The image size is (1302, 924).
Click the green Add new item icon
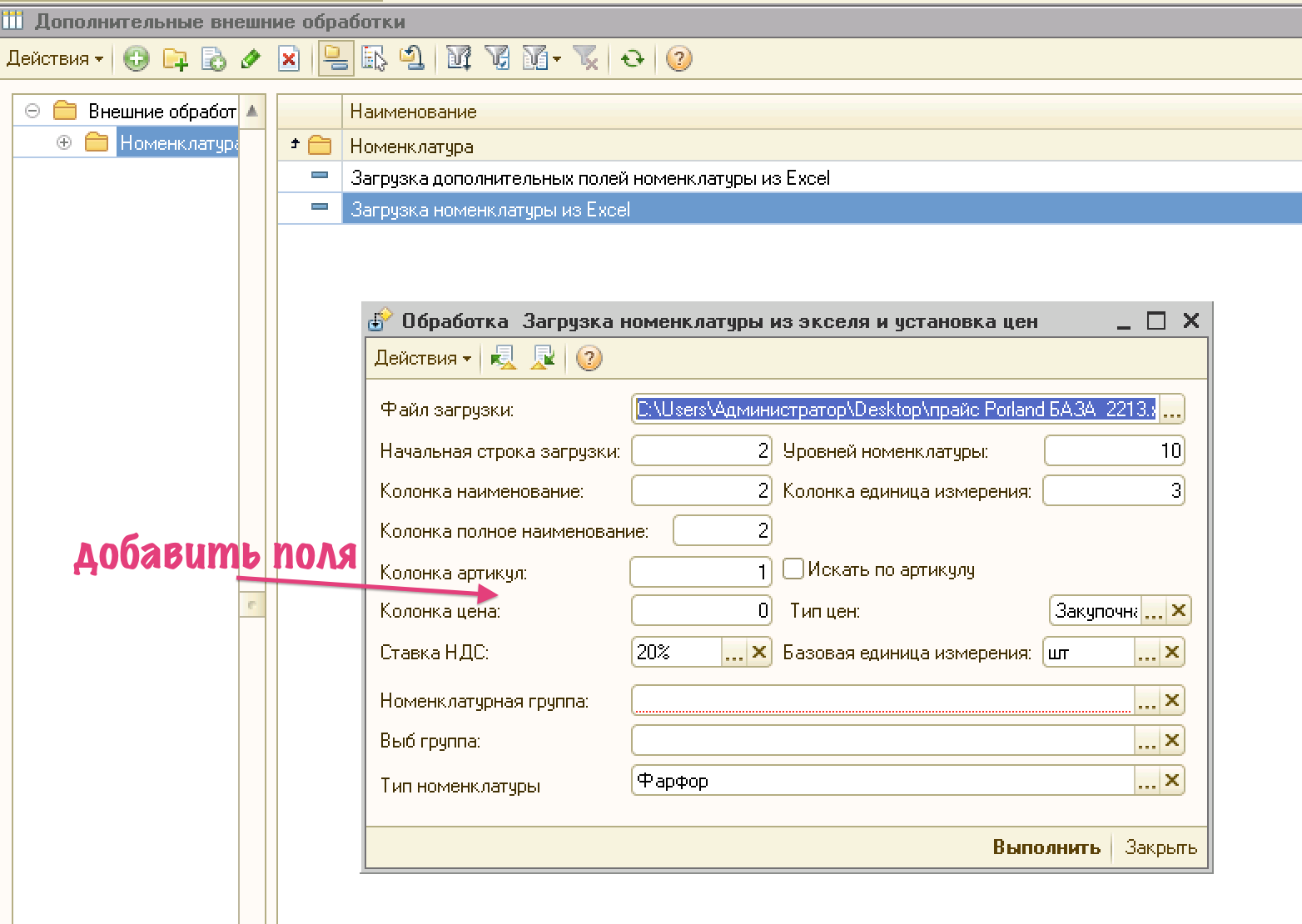(x=137, y=59)
